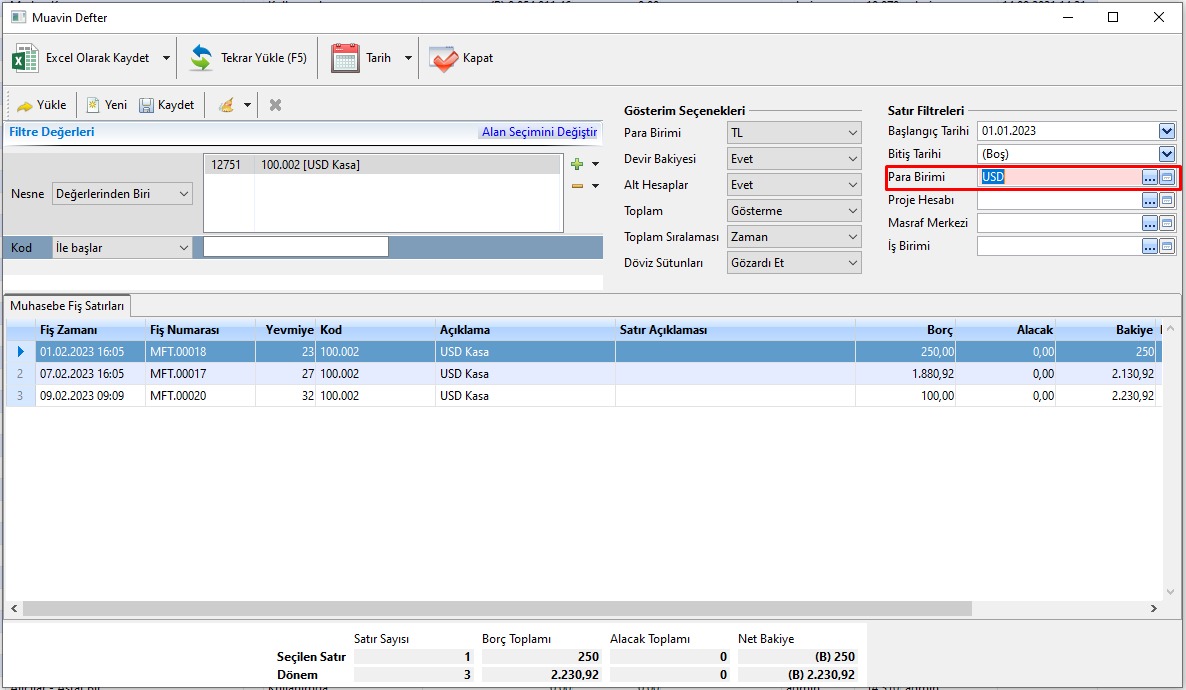Click the Masraf Merkezi input field

point(1059,223)
